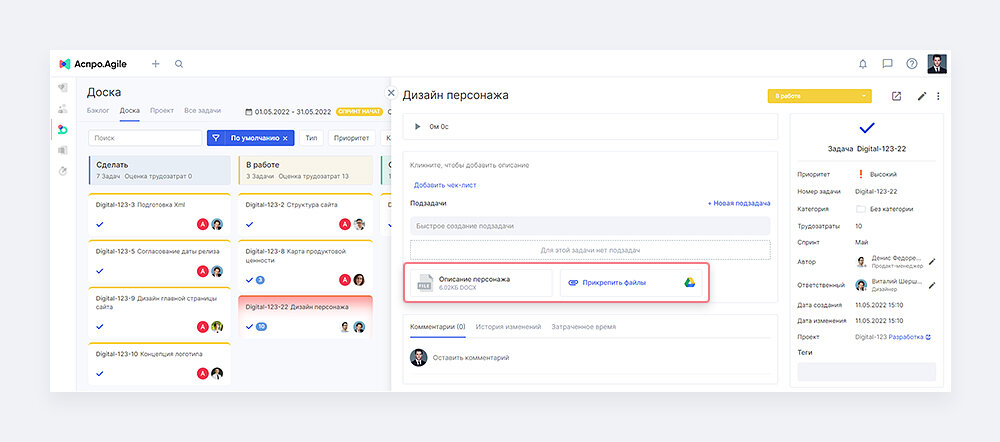Viewport: 1000px width, 442px height.
Task: Edit task with pencil icon beside title
Action: pyautogui.click(x=922, y=96)
